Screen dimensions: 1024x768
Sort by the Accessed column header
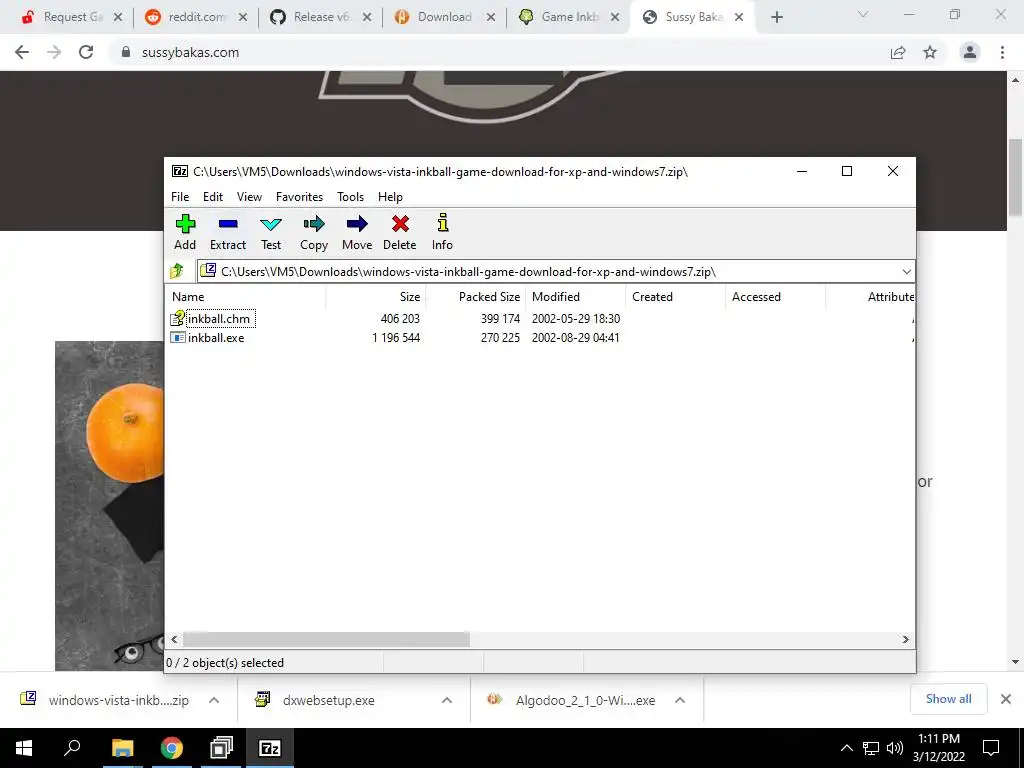[x=775, y=296]
